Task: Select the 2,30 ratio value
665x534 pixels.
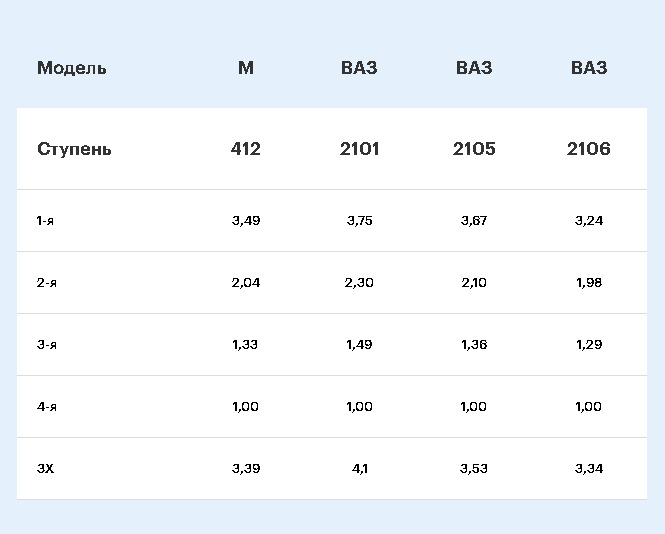Action: pyautogui.click(x=359, y=282)
